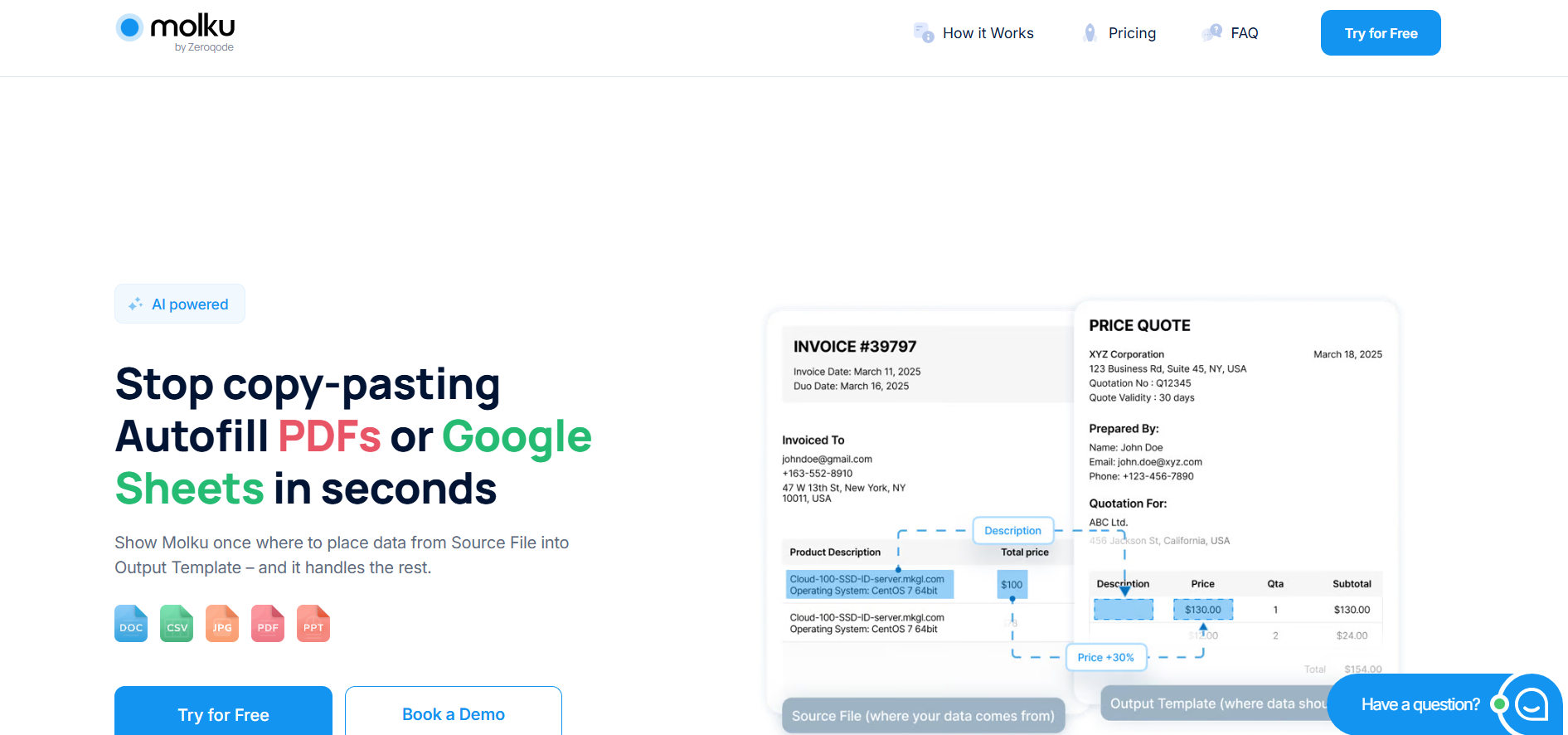Screen dimensions: 1568x735
Task: Click the highlighted $130.00 price cell
Action: pos(1202,610)
